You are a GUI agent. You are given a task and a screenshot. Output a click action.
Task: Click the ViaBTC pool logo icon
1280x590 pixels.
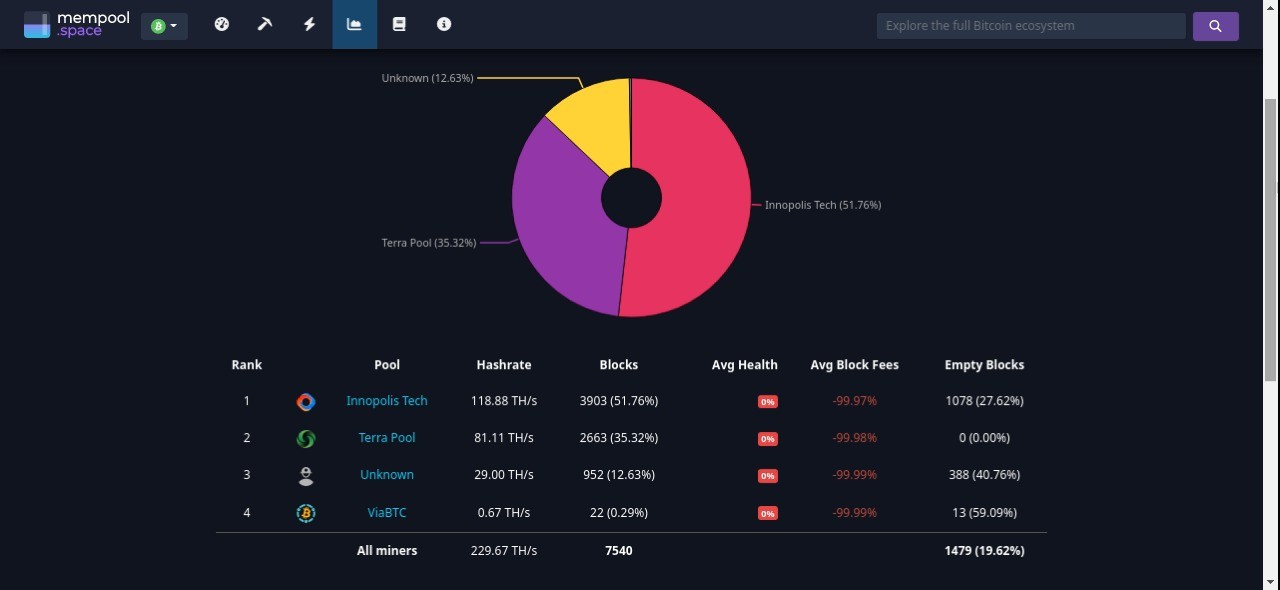pos(306,513)
